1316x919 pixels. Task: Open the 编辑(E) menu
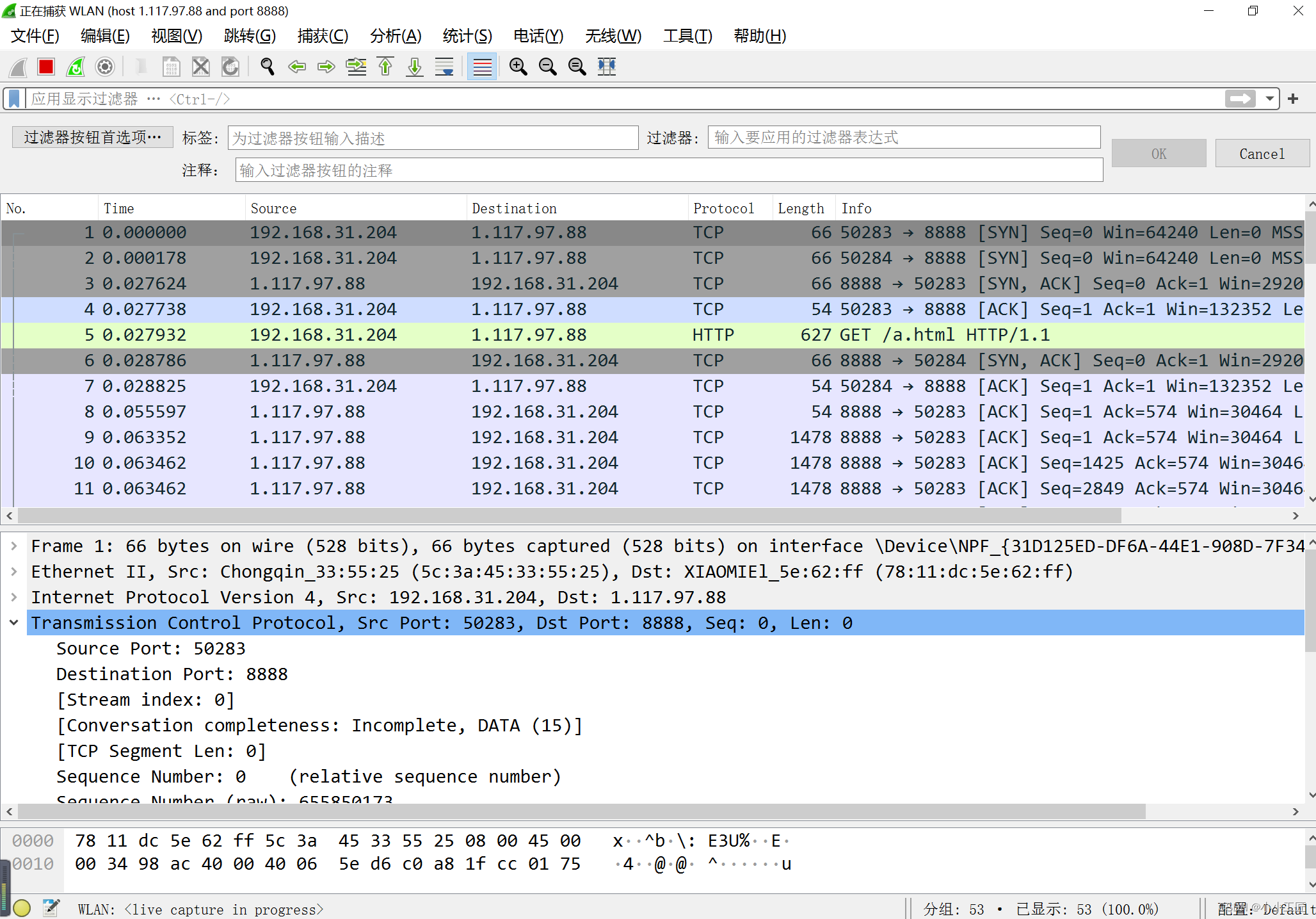[105, 36]
